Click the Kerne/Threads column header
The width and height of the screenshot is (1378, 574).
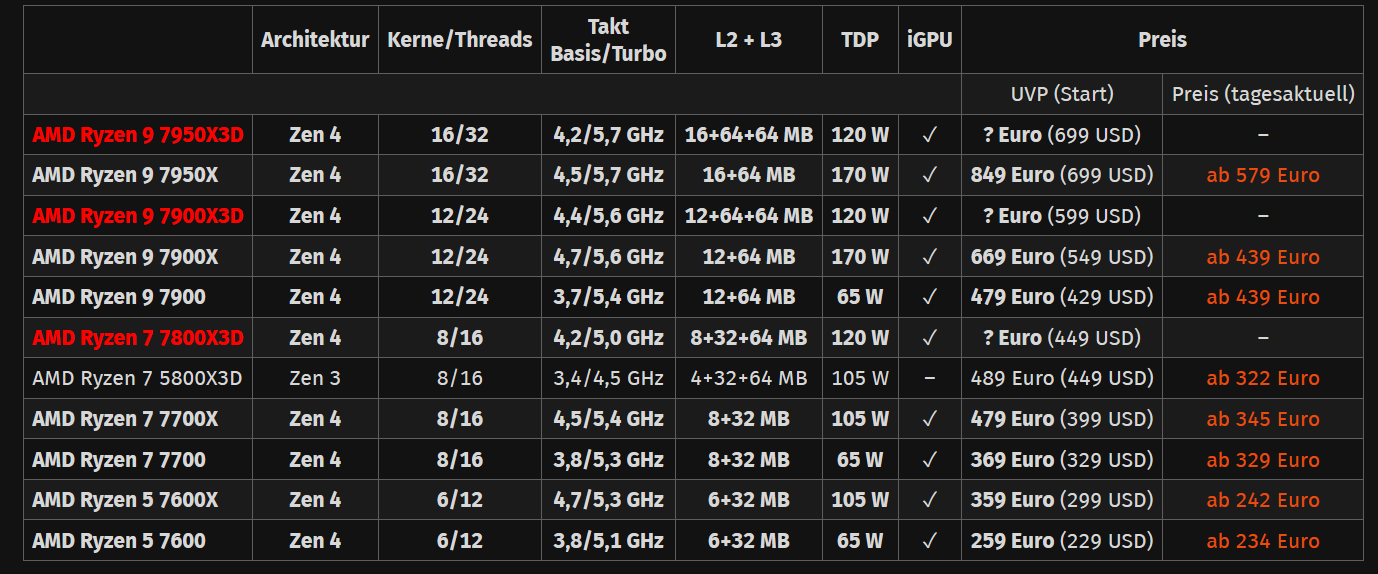[x=460, y=40]
